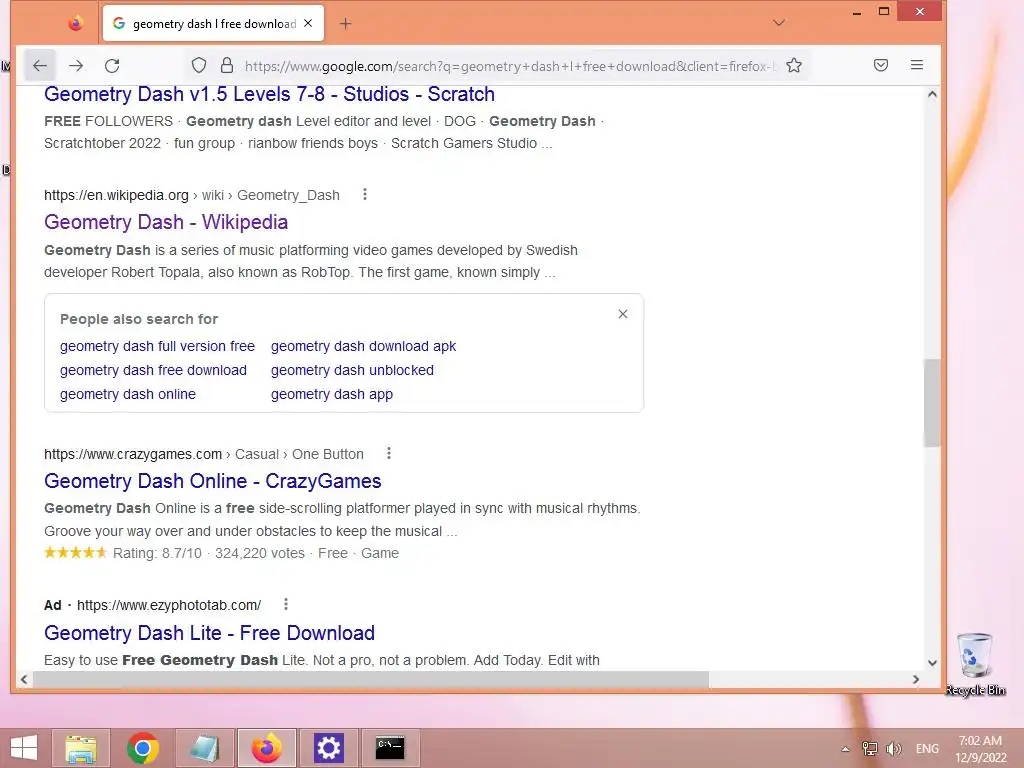1024x768 pixels.
Task: Open the Geometry Dash - Wikipedia result
Action: (166, 222)
